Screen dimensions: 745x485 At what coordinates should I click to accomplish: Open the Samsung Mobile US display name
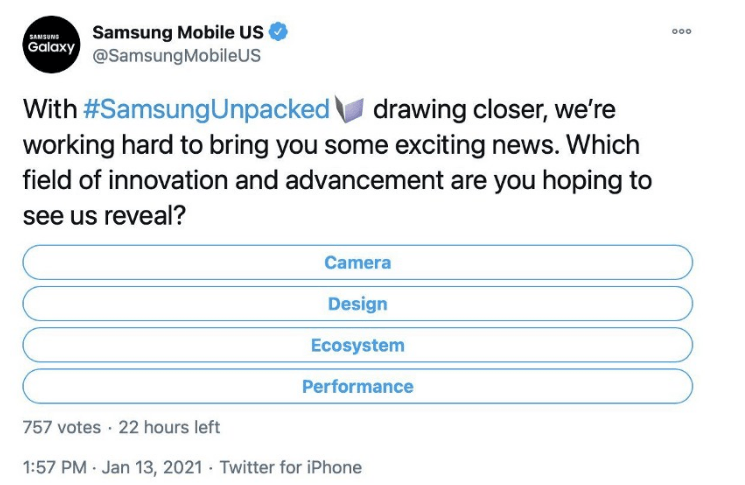point(178,32)
